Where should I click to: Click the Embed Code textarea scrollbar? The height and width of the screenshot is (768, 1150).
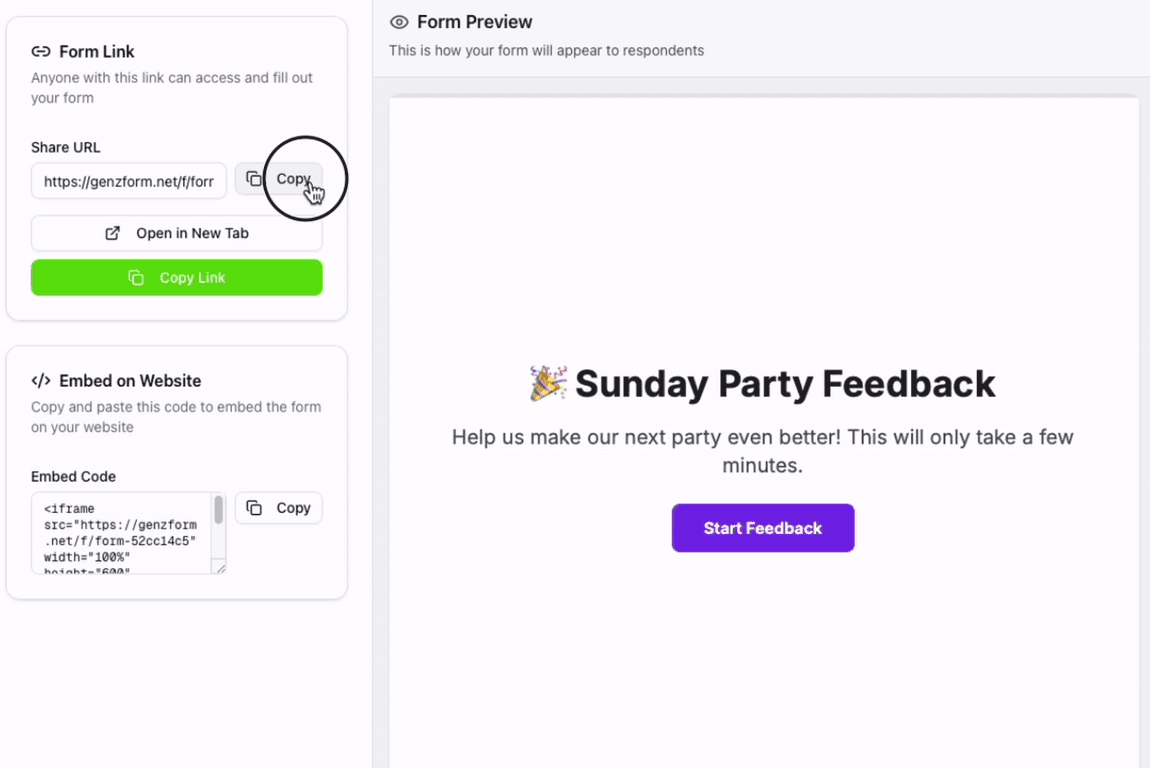[218, 510]
